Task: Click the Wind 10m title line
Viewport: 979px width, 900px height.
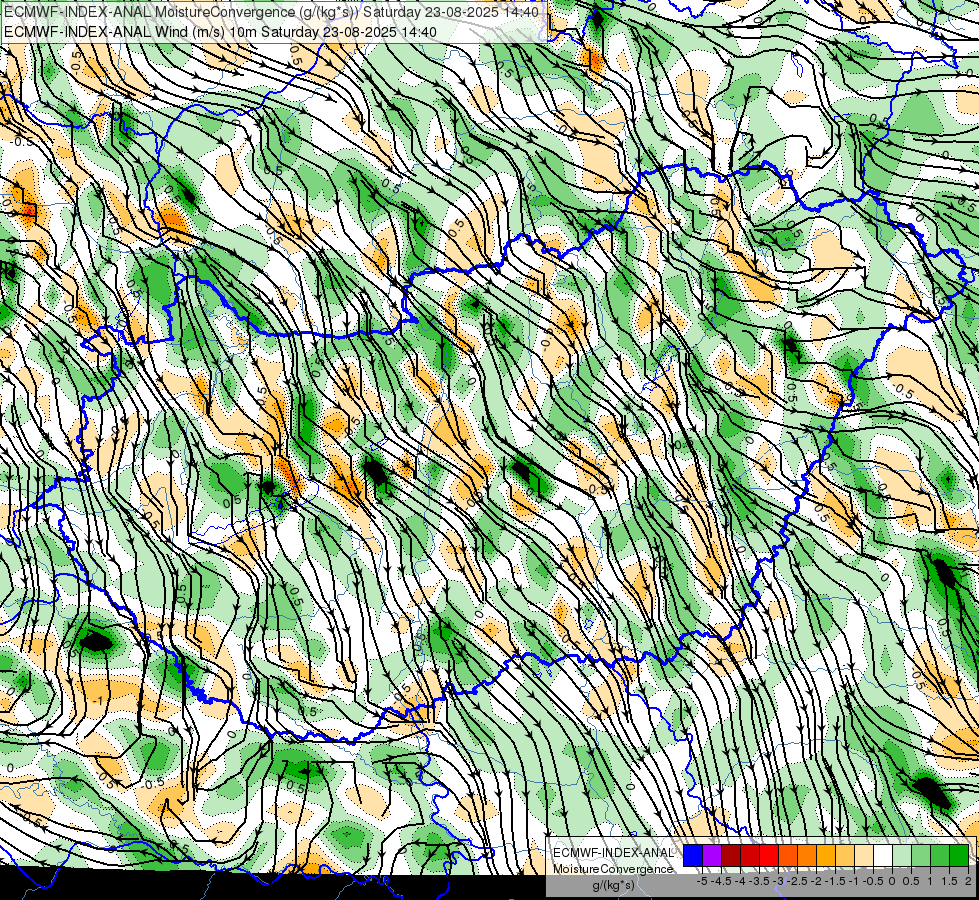Action: (220, 32)
